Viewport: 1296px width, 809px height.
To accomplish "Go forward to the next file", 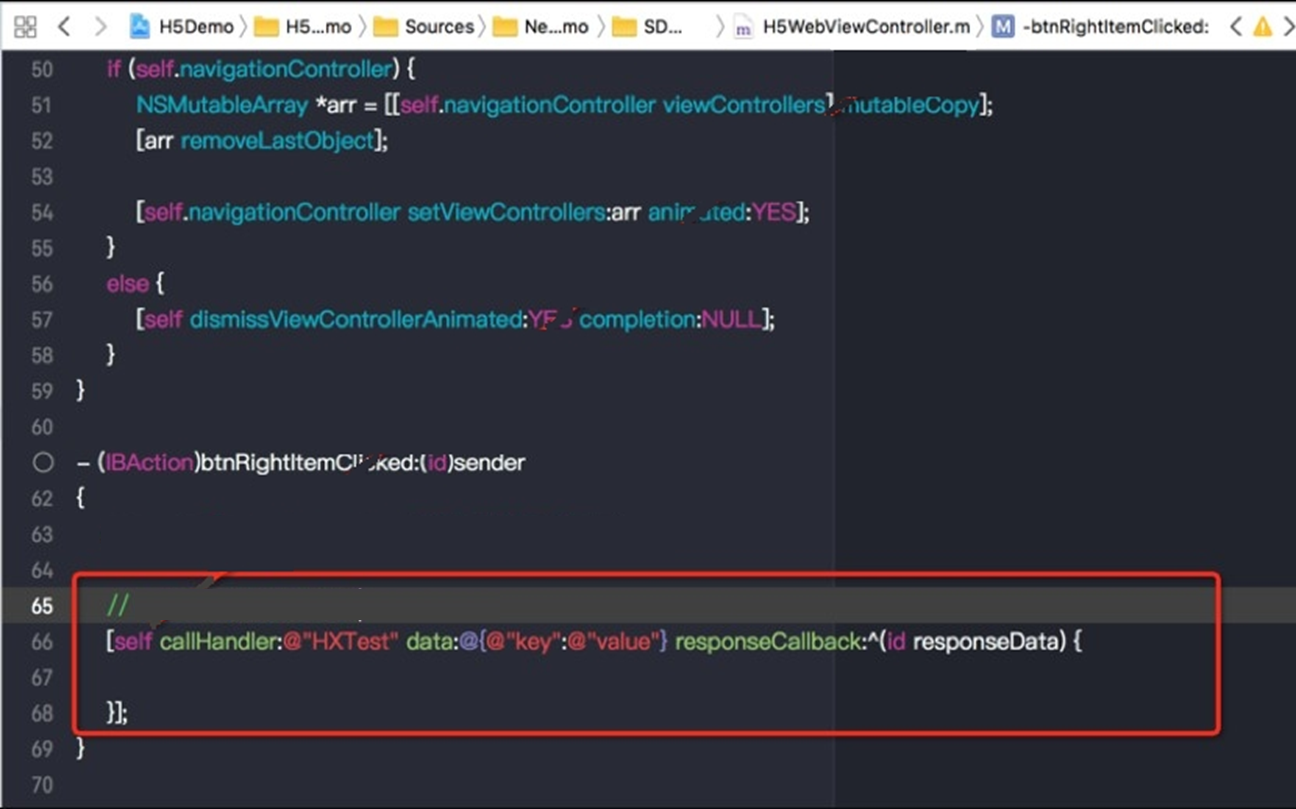I will click(100, 26).
